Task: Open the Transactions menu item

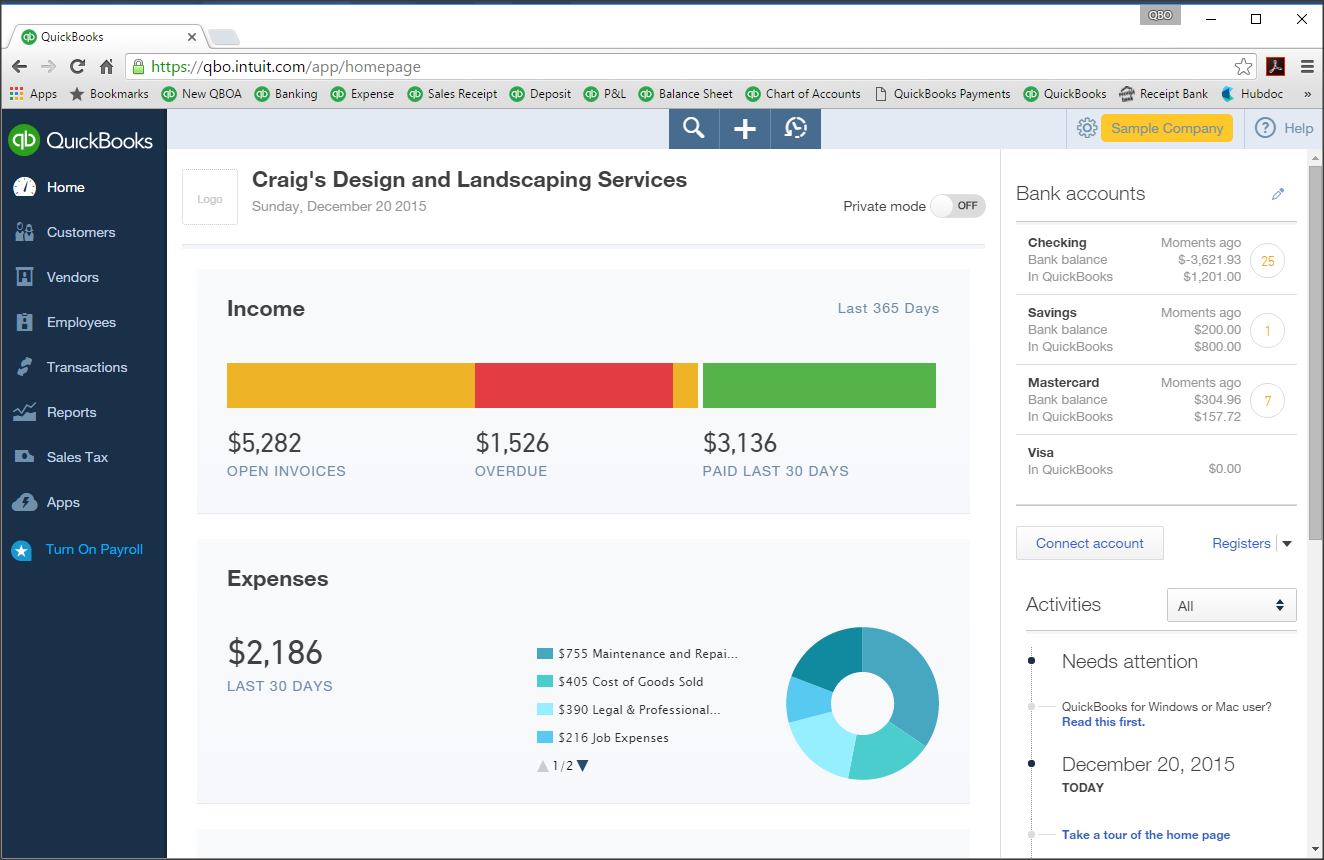Action: 87,367
